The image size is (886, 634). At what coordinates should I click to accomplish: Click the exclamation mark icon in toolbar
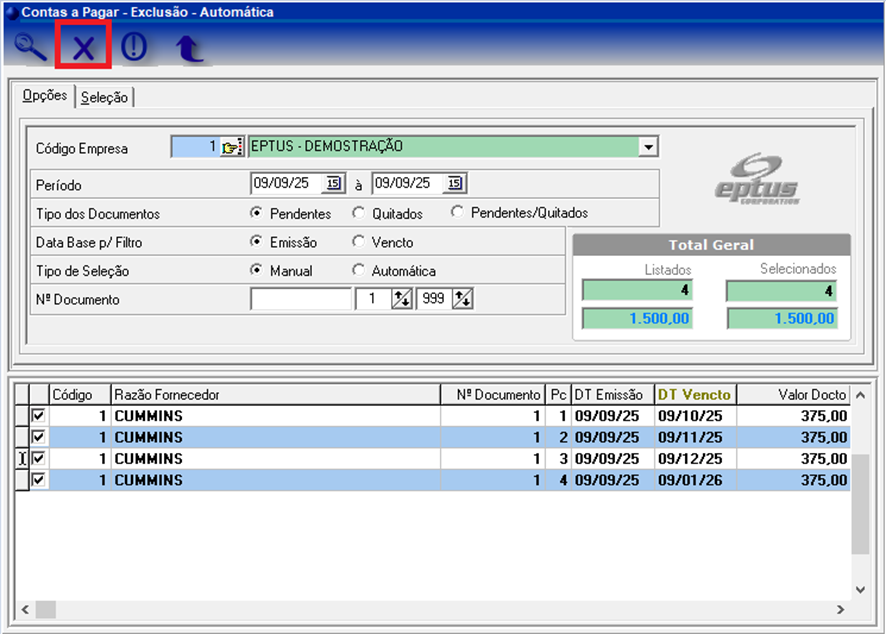click(x=133, y=48)
